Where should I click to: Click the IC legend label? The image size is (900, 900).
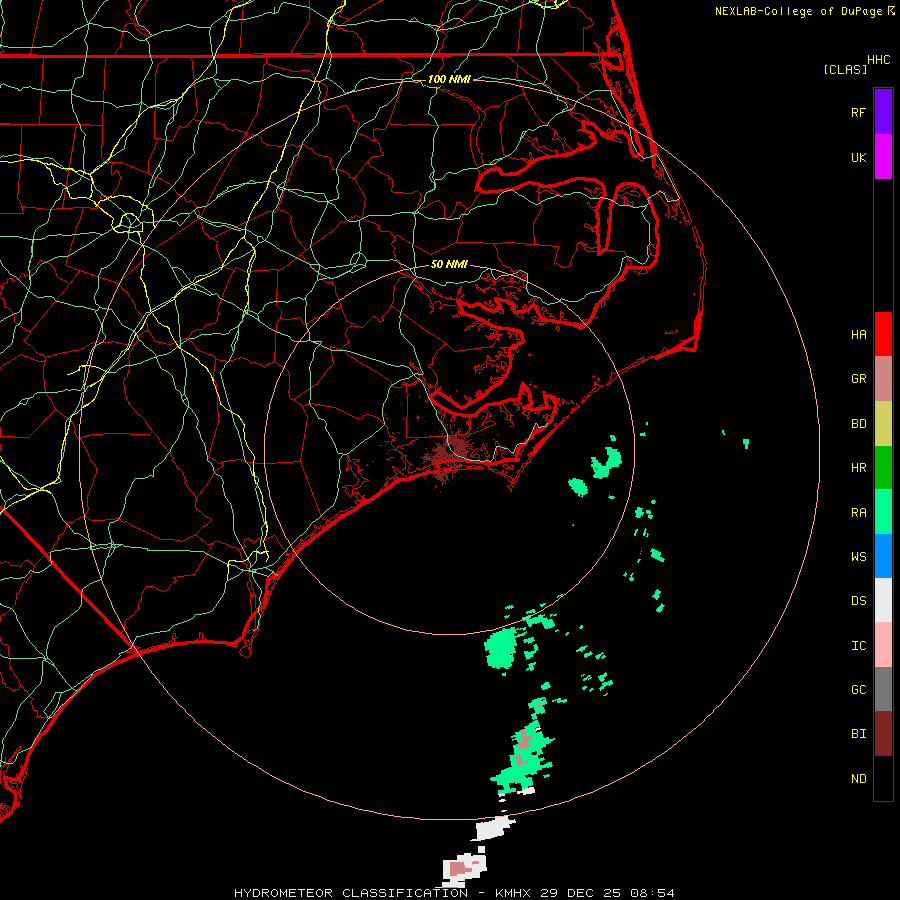click(858, 646)
